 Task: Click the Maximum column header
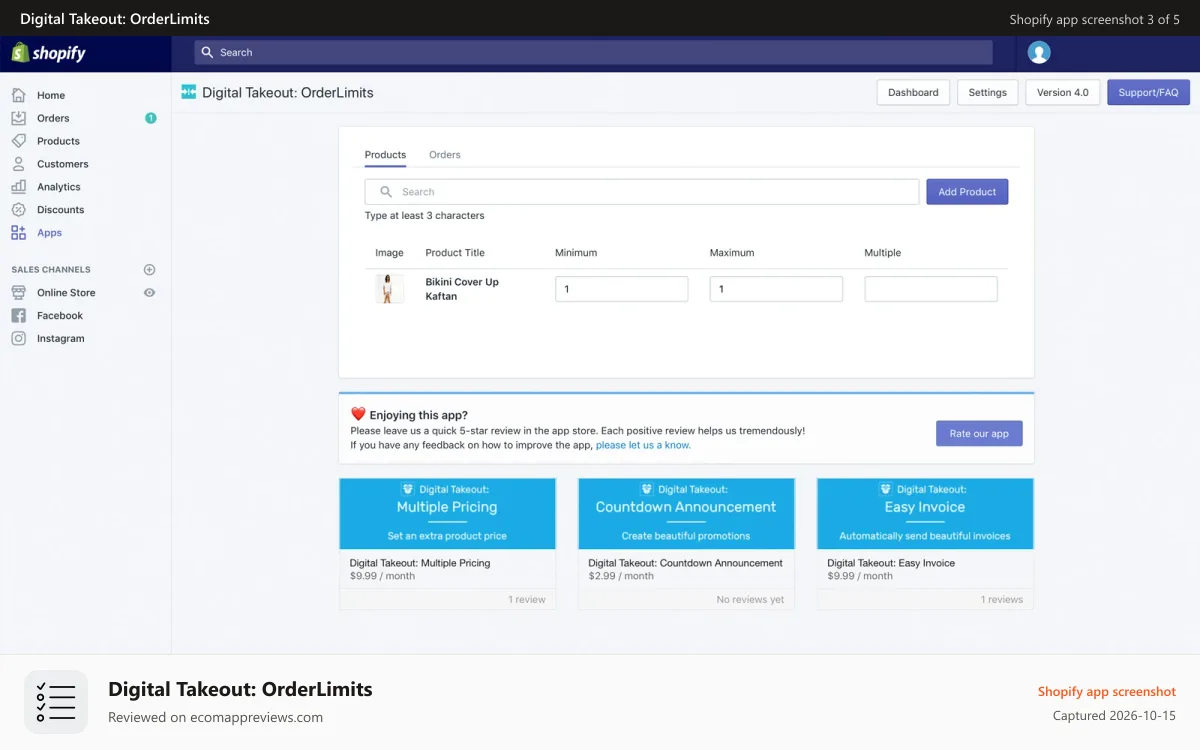click(732, 253)
